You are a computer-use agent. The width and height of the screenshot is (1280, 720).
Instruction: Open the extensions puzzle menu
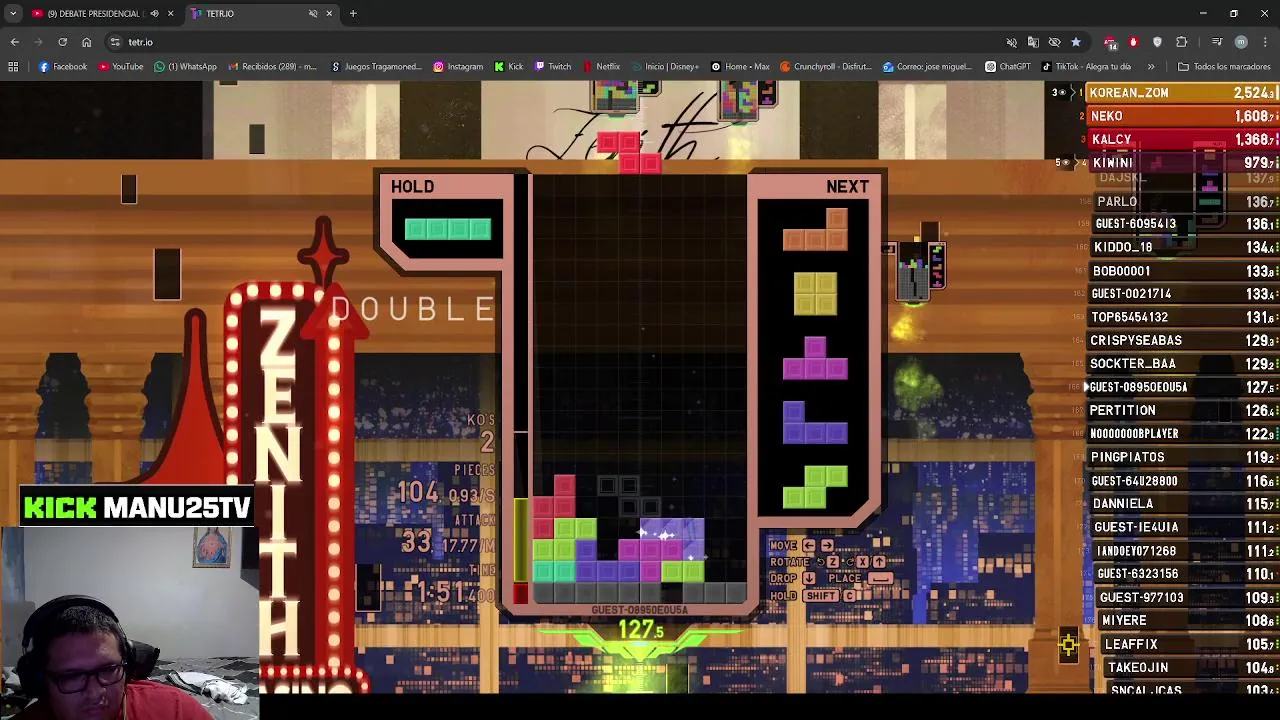coord(1181,42)
